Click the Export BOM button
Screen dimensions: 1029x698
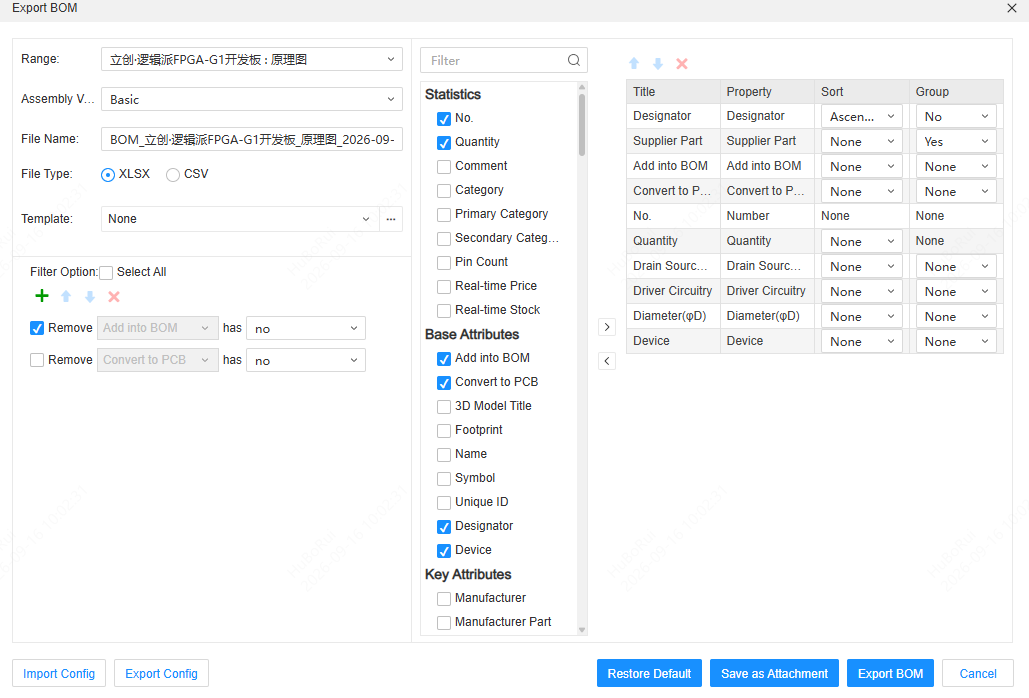click(891, 674)
